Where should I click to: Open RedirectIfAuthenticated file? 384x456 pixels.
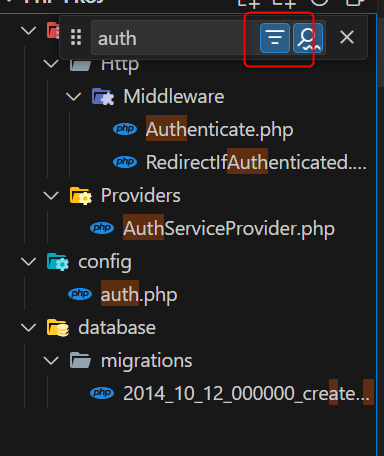256,162
